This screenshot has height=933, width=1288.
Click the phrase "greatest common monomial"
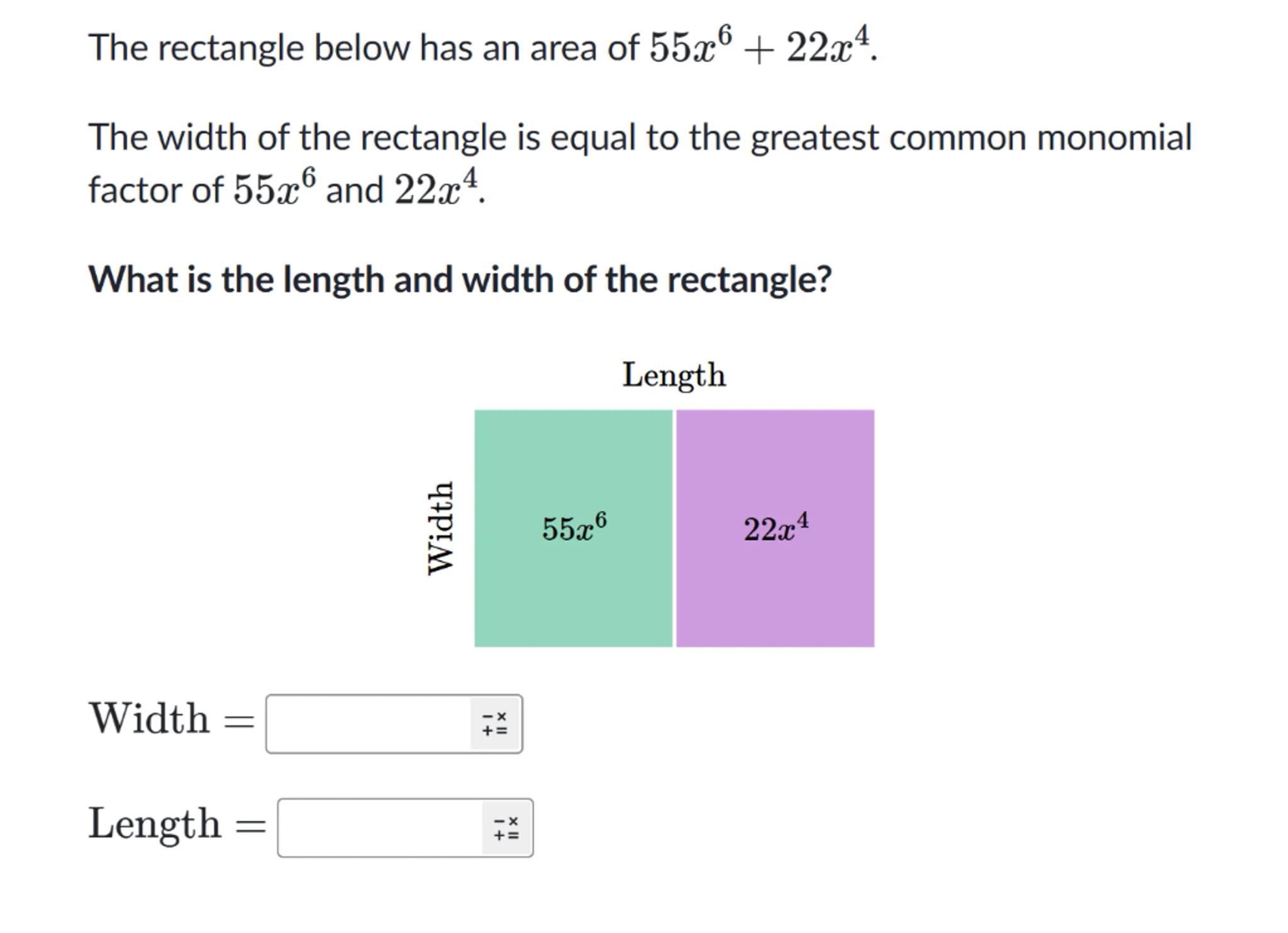click(971, 138)
